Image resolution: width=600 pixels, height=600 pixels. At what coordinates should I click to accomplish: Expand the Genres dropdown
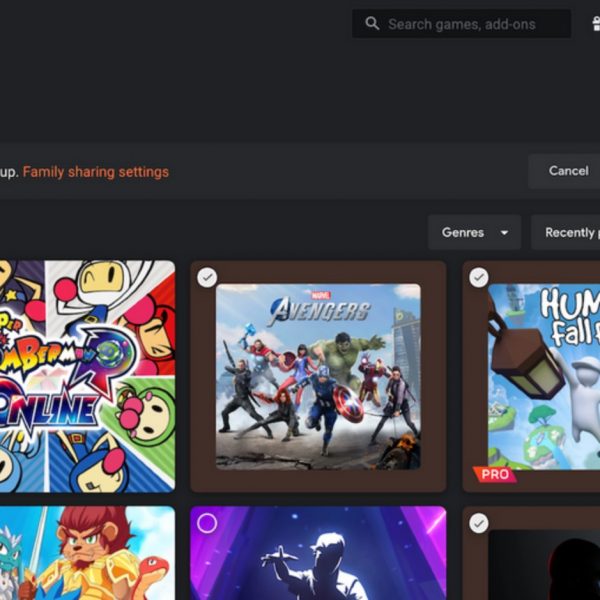474,232
